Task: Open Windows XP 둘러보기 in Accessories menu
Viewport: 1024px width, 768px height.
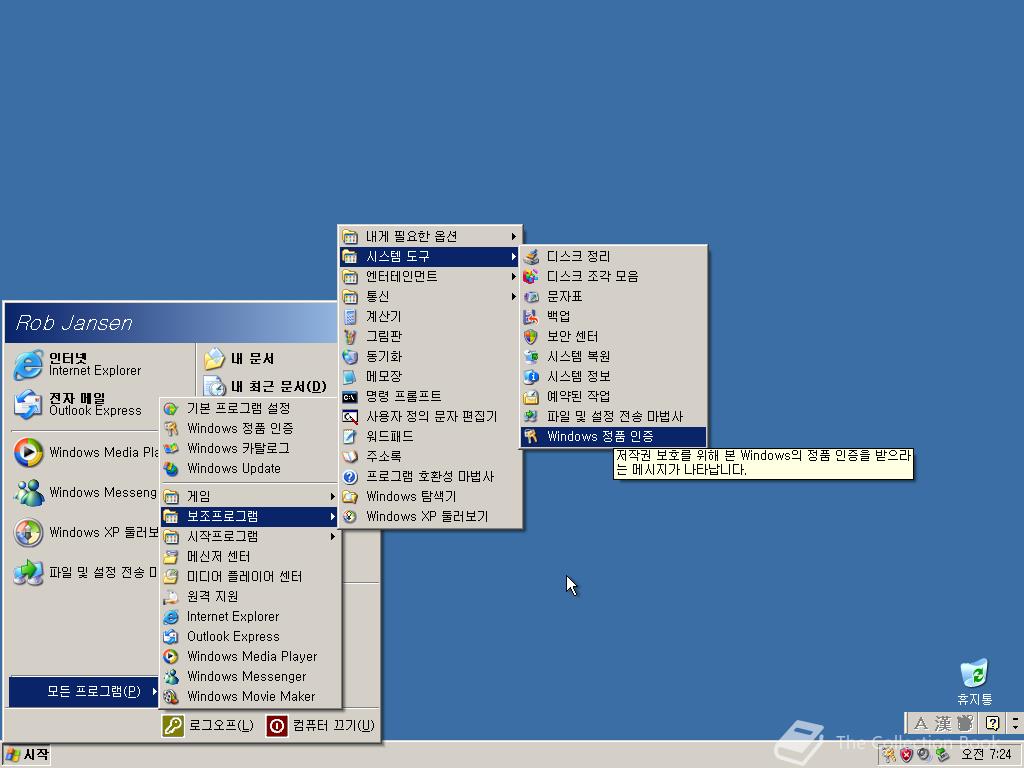Action: pyautogui.click(x=430, y=517)
